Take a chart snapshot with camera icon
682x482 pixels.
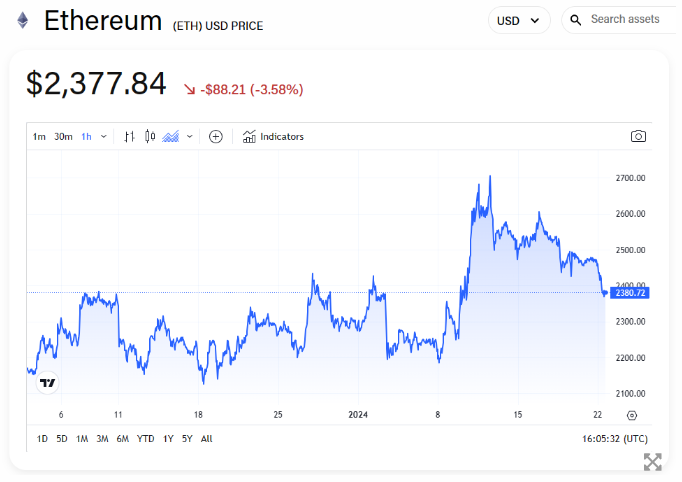[638, 137]
